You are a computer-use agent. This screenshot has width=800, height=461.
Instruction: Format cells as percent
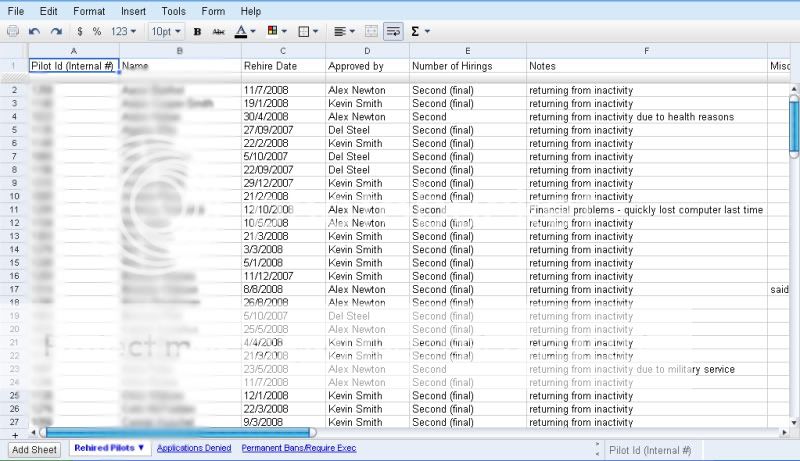[97, 31]
